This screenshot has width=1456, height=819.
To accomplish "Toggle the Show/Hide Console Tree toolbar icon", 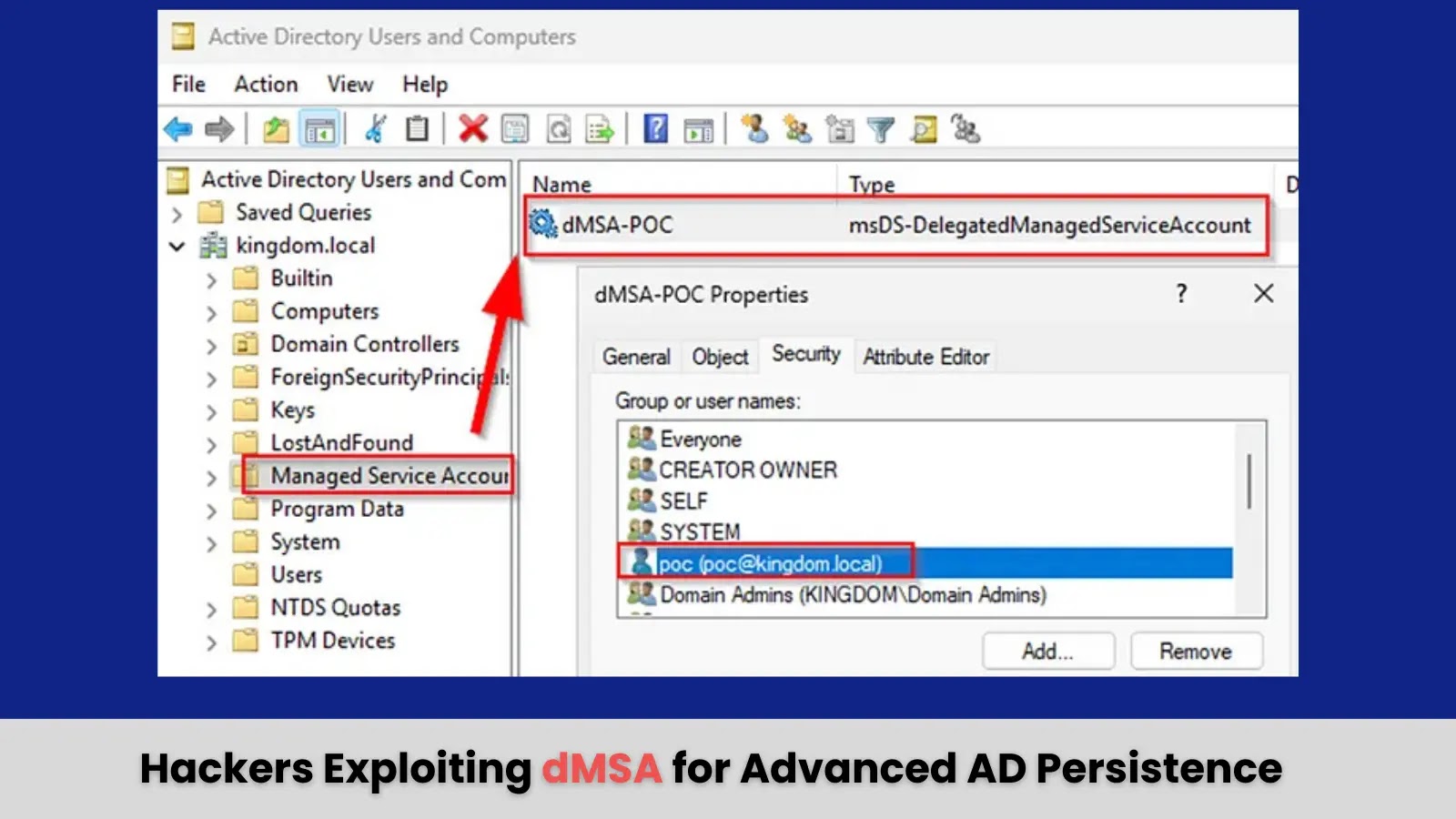I will click(318, 128).
